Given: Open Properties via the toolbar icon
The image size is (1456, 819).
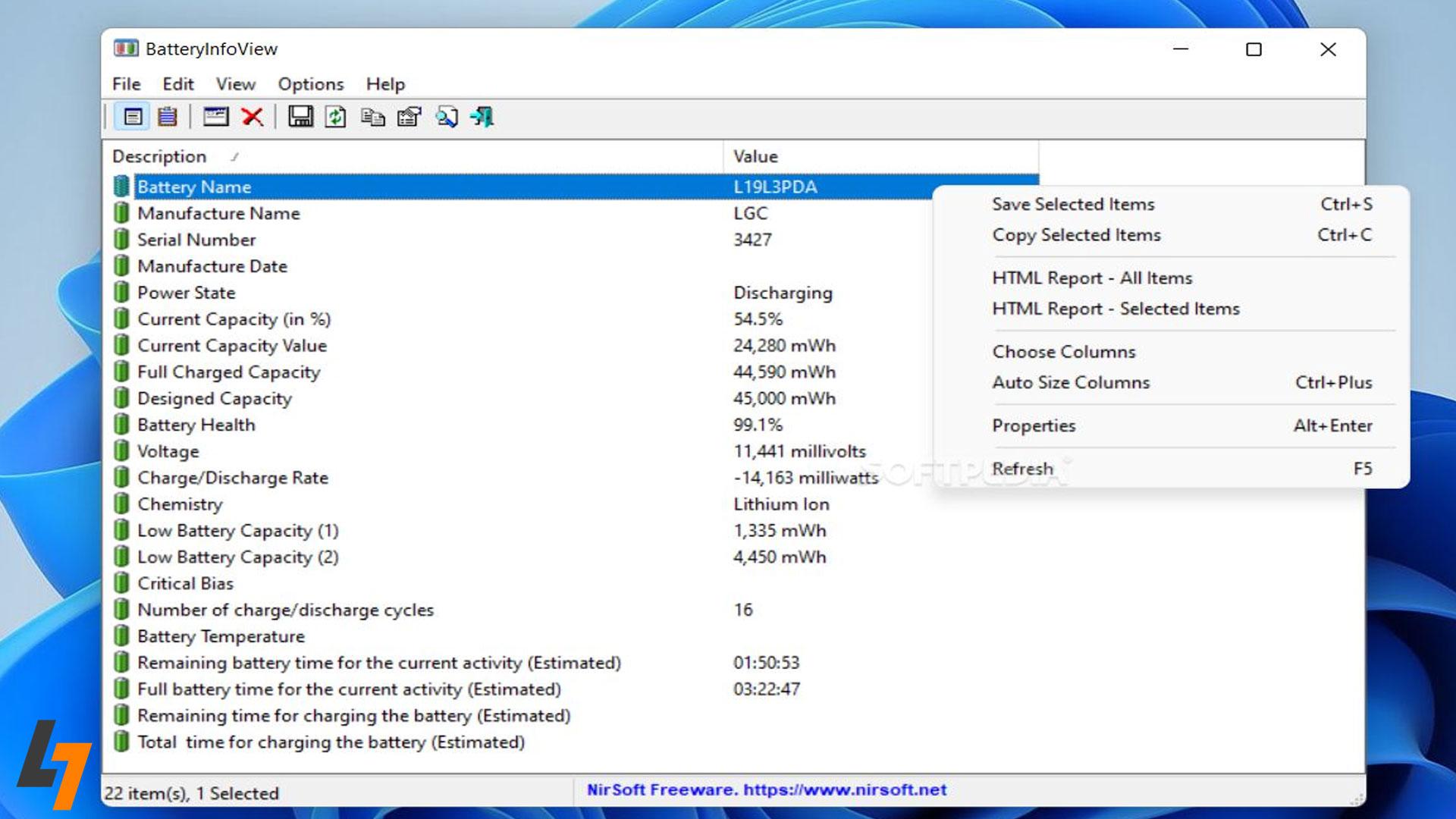Looking at the screenshot, I should pyautogui.click(x=409, y=117).
